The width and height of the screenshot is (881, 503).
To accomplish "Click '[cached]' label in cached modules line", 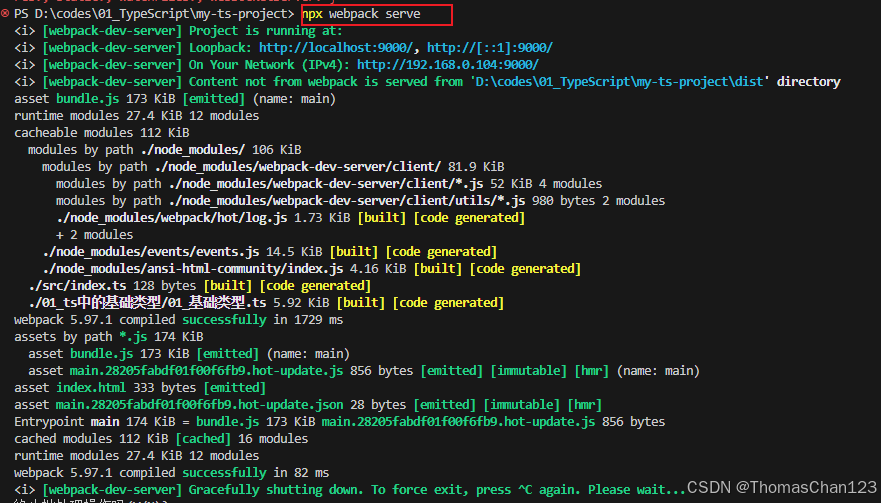I will pyautogui.click(x=203, y=439).
